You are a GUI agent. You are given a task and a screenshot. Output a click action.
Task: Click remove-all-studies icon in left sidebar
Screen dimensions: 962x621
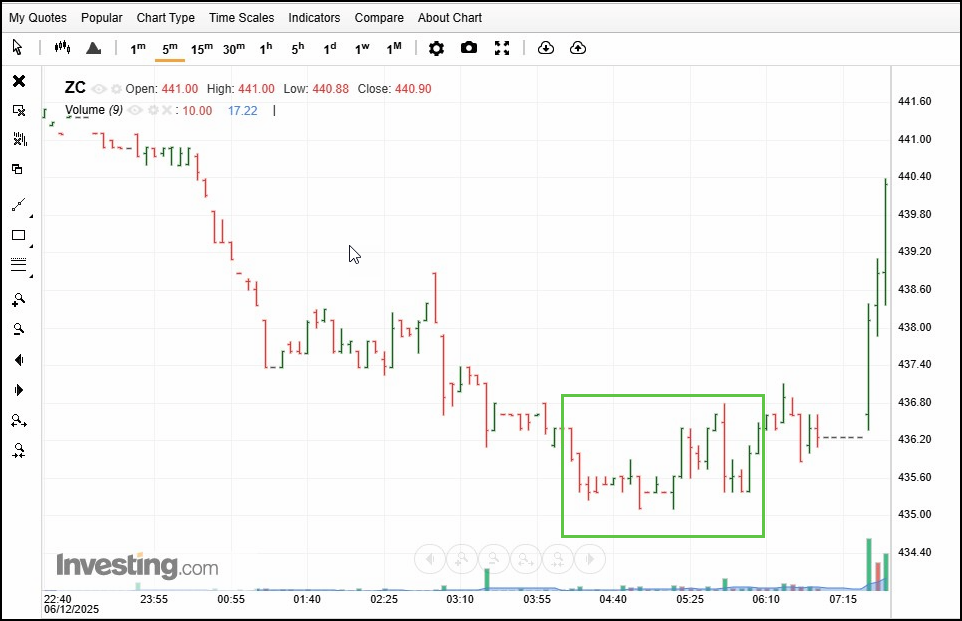tap(20, 139)
